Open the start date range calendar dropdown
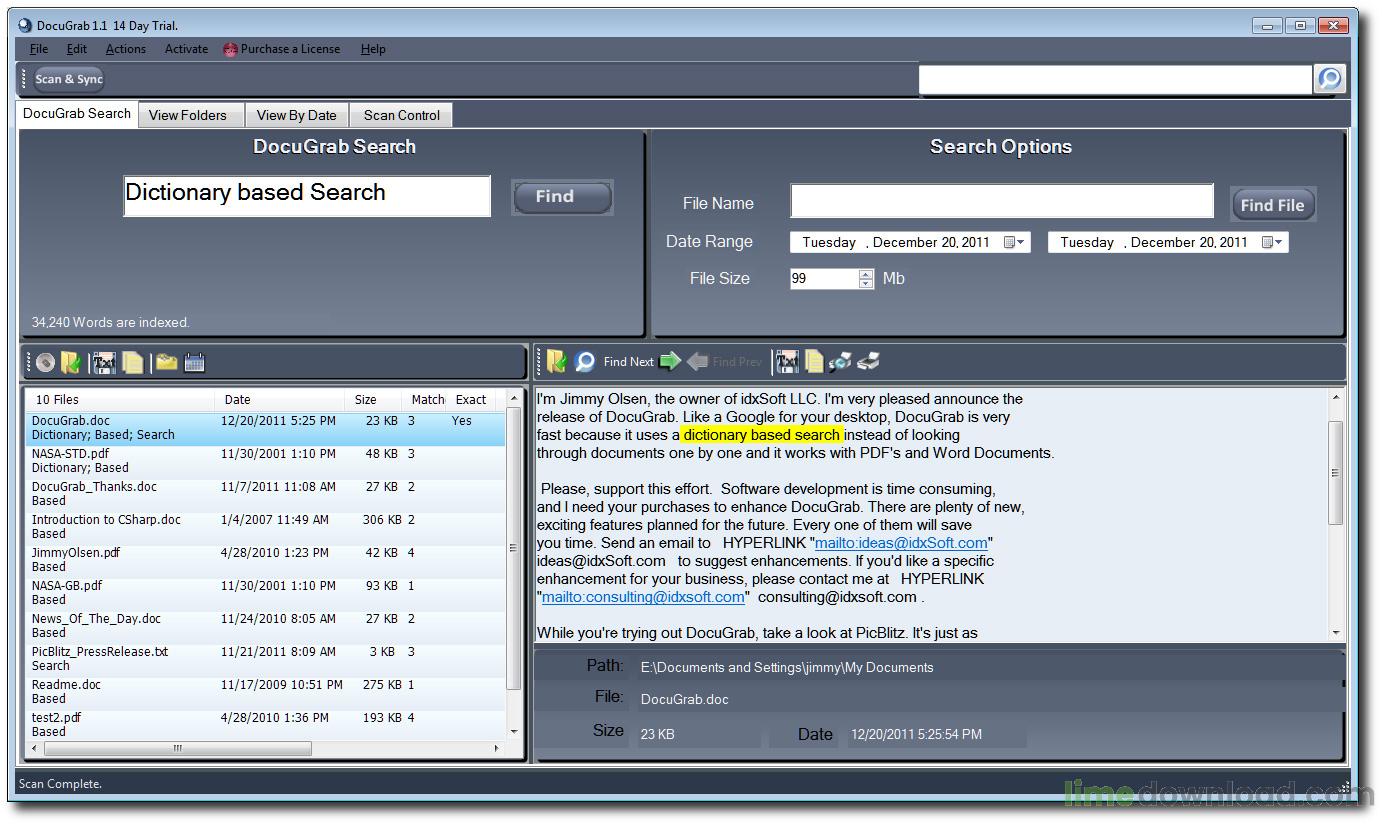The height and width of the screenshot is (825, 1382). coord(1015,242)
